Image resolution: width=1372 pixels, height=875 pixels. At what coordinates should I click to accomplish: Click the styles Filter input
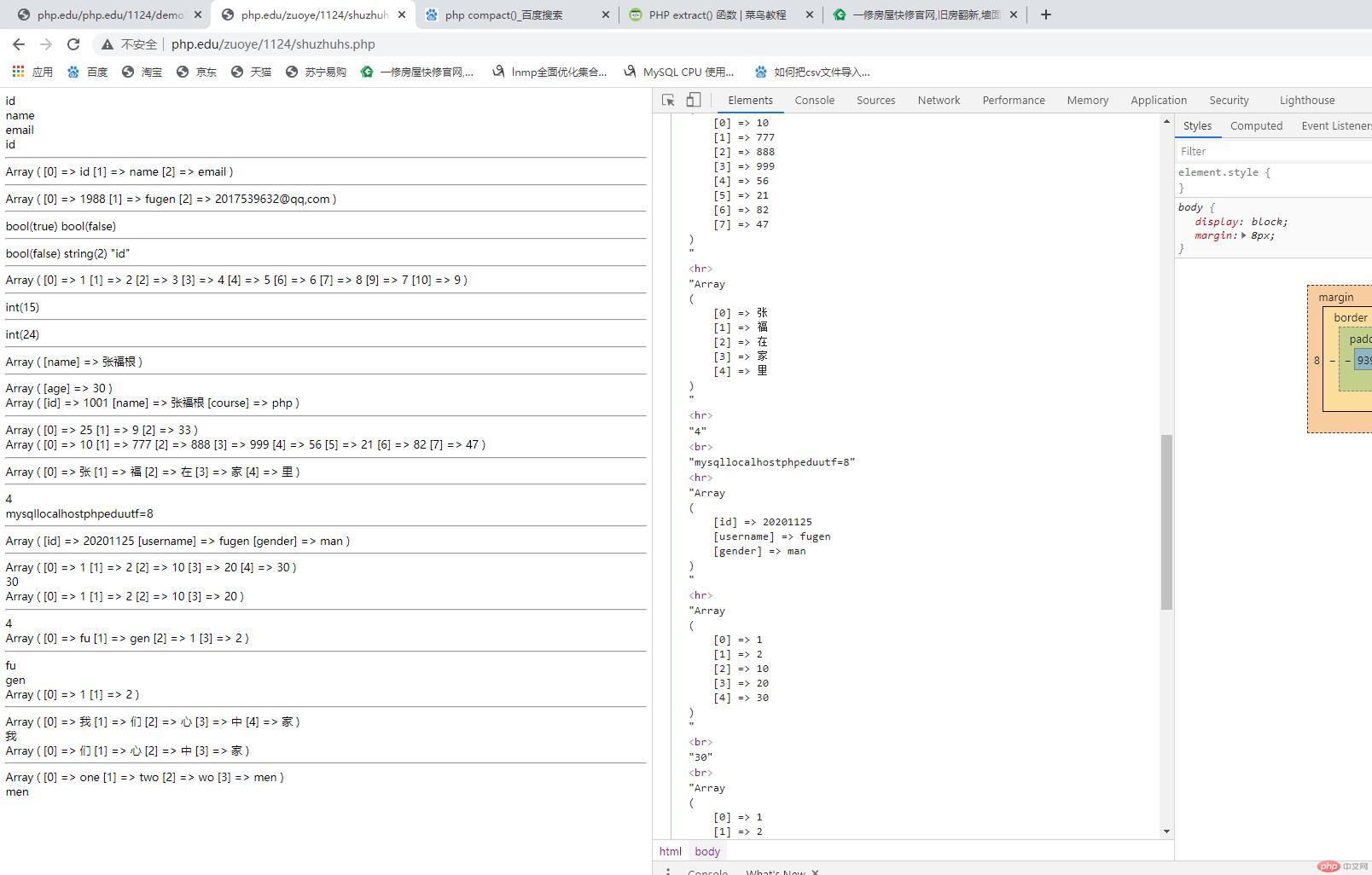click(x=1271, y=151)
